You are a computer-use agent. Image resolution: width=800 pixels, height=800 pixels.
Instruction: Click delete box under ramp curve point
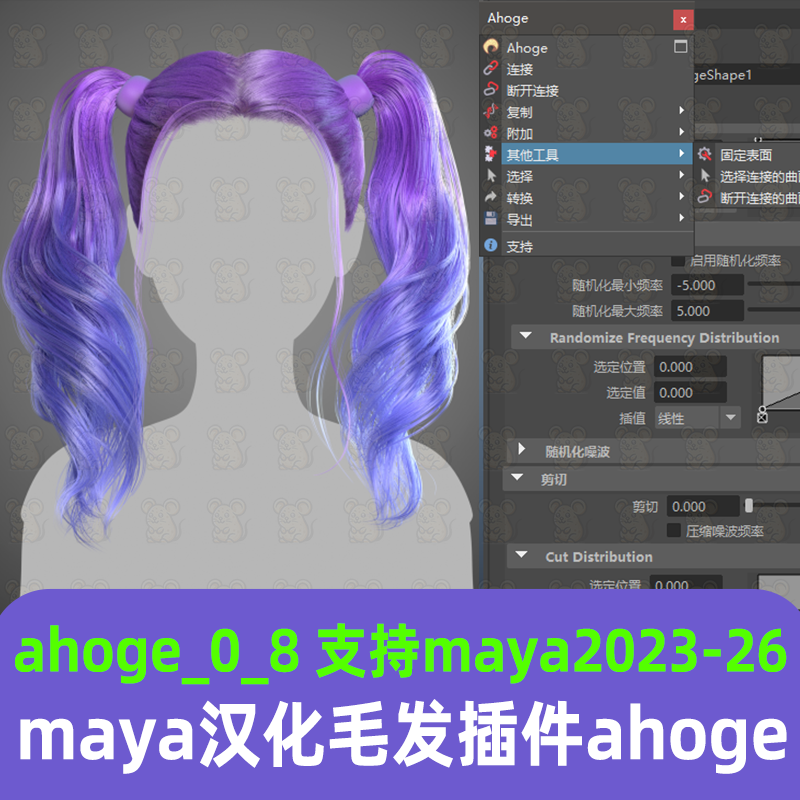click(x=762, y=418)
